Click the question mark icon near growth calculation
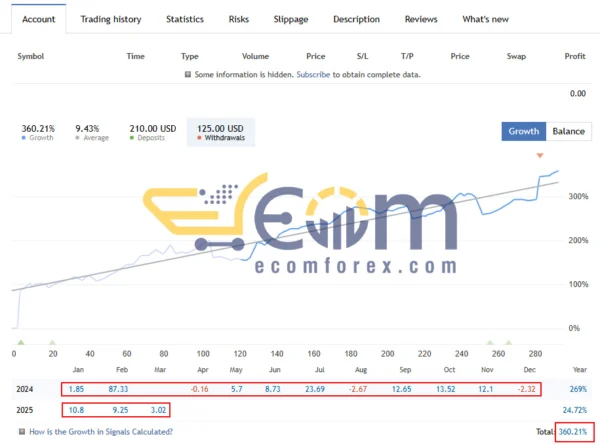This screenshot has width=600, height=445. click(x=21, y=431)
